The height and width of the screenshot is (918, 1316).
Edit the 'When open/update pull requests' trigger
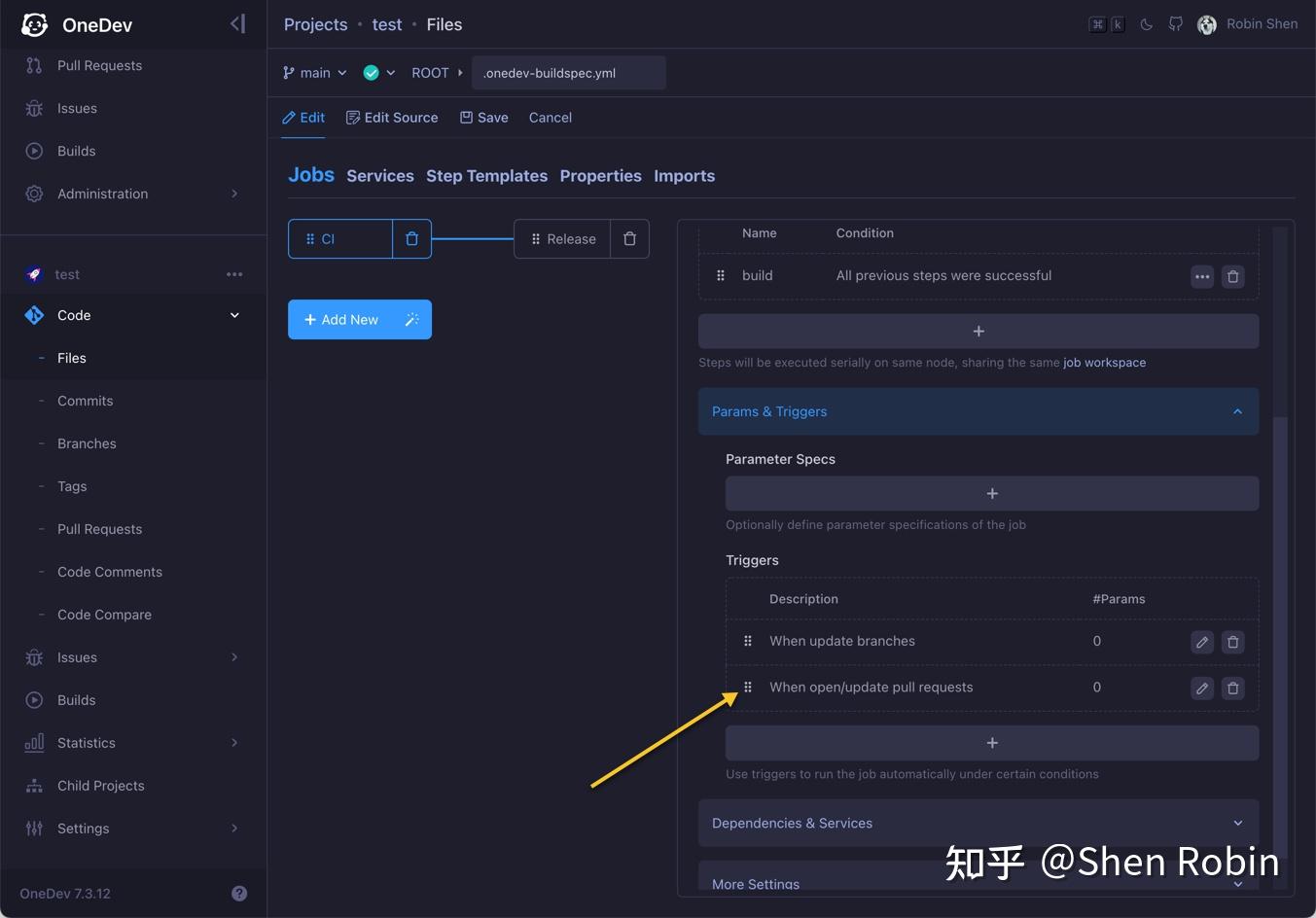[x=1202, y=688]
